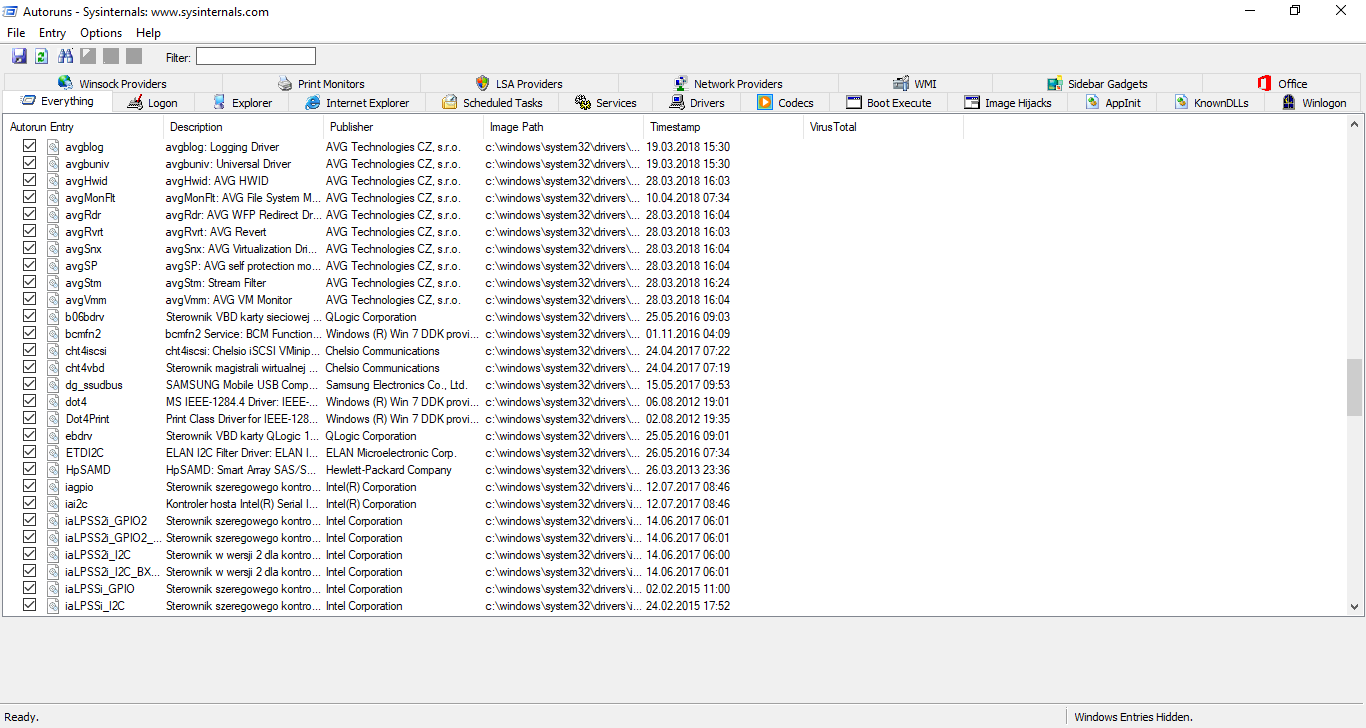
Task: Click the Winsock Providers tab icon
Action: [x=66, y=83]
